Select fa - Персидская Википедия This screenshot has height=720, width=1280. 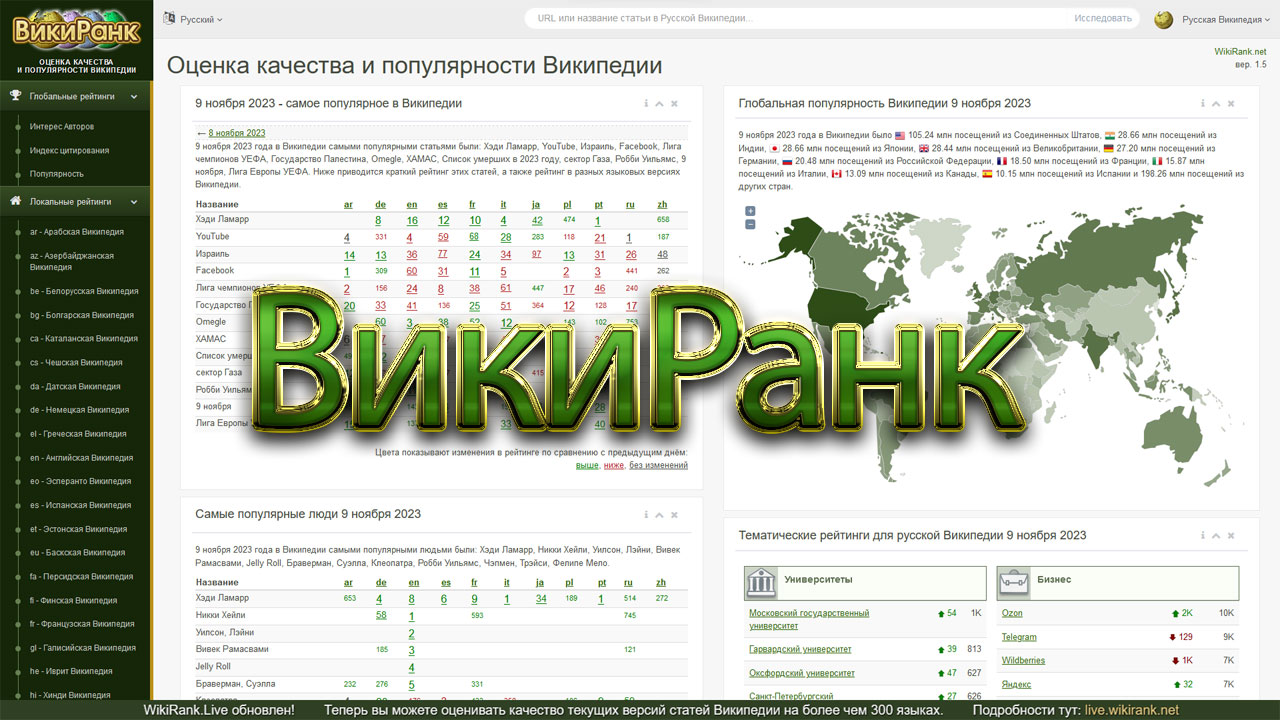point(81,576)
